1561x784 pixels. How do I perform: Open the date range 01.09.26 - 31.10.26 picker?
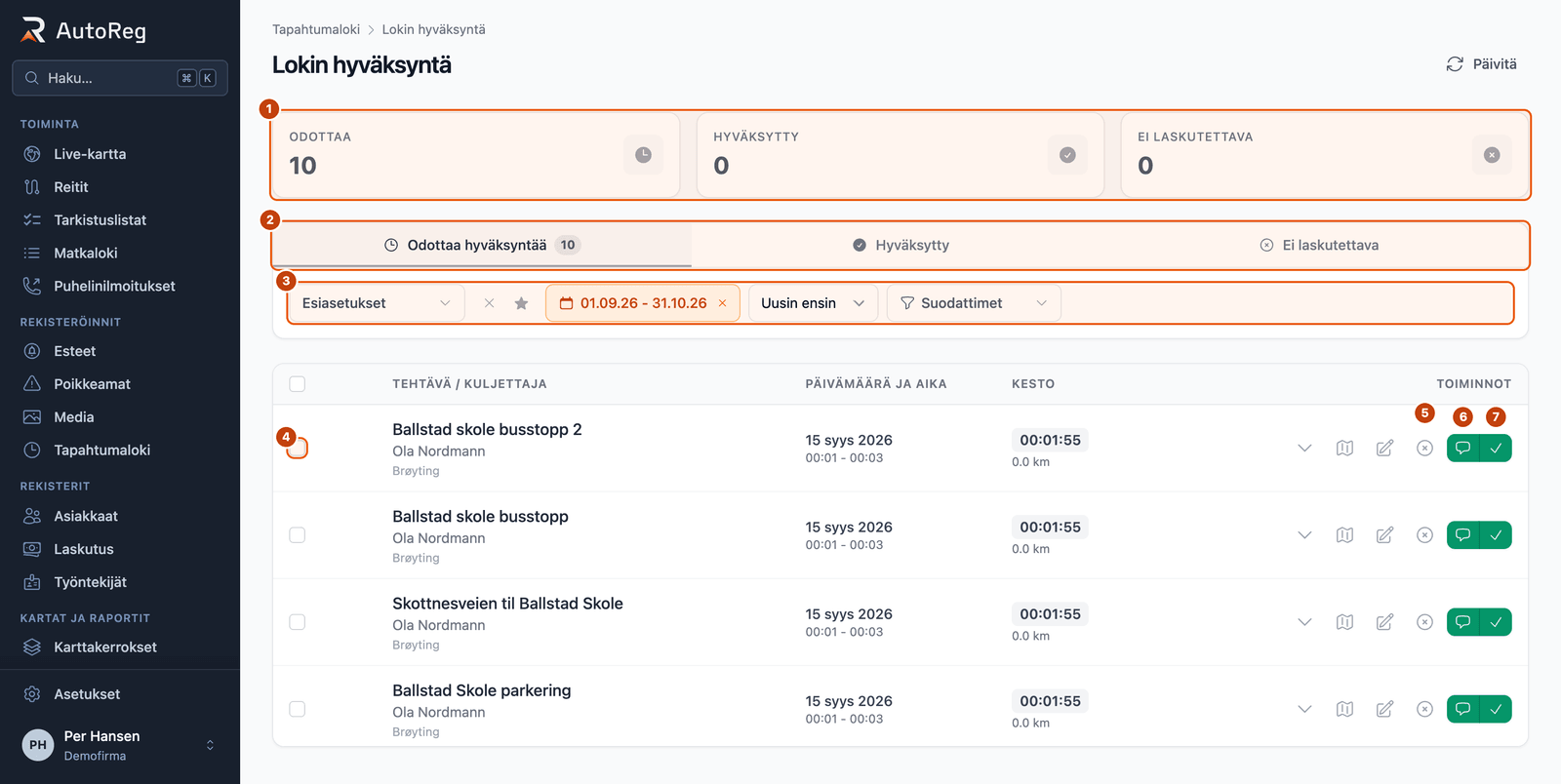[x=643, y=303]
